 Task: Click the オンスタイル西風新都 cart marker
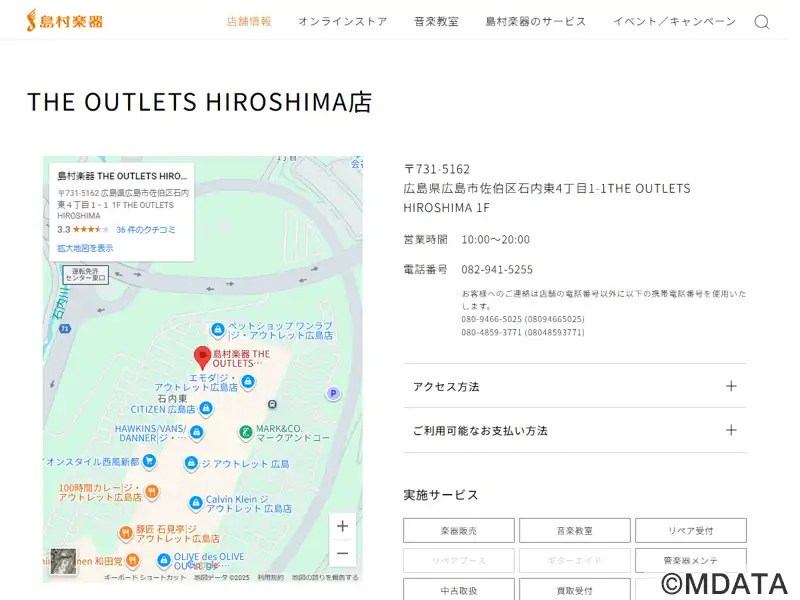pos(149,461)
